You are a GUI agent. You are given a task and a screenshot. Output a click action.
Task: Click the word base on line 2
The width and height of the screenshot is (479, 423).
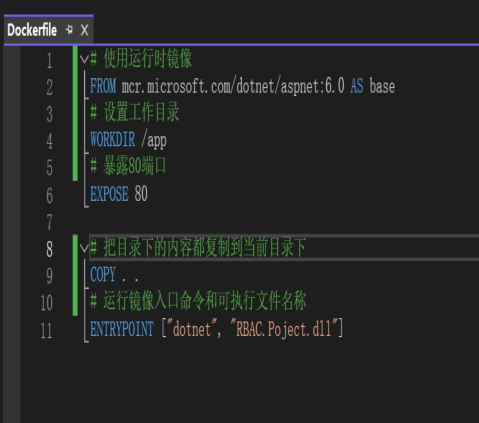click(x=382, y=86)
